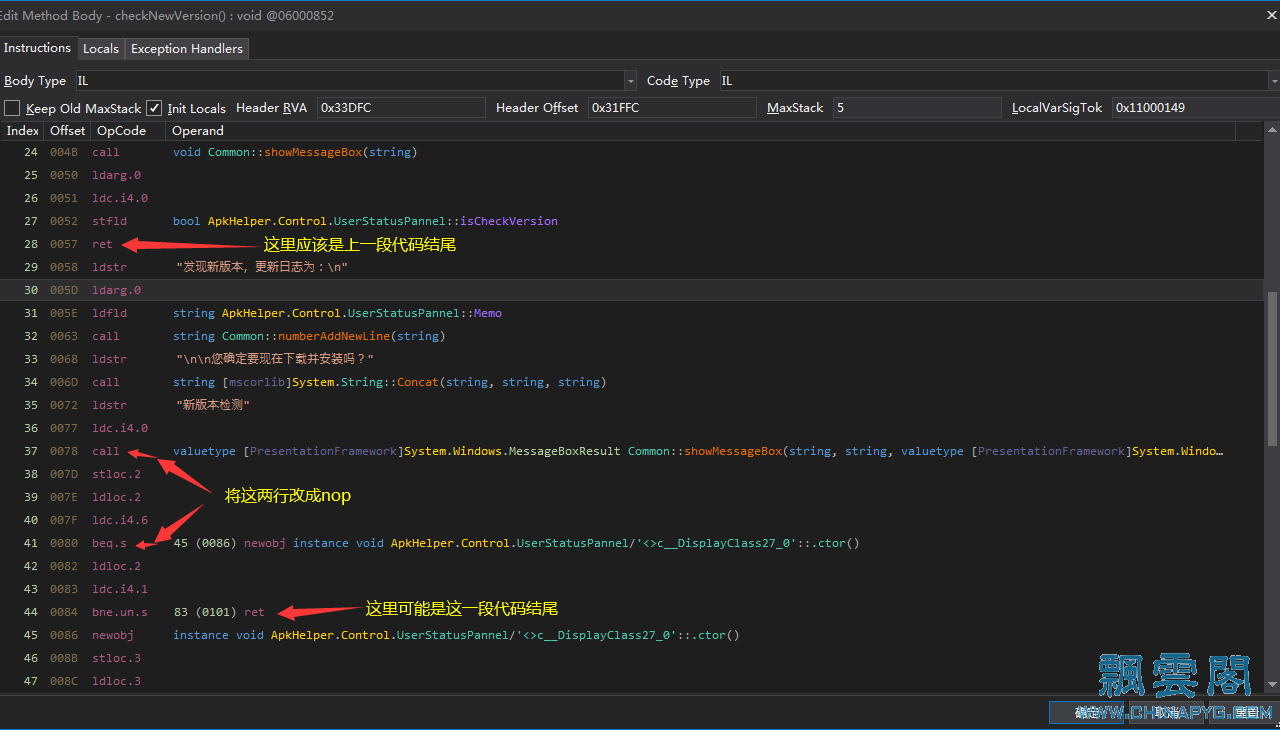Select the ldc.i4.6 opcode at index 40
This screenshot has height=730, width=1280.
[119, 520]
